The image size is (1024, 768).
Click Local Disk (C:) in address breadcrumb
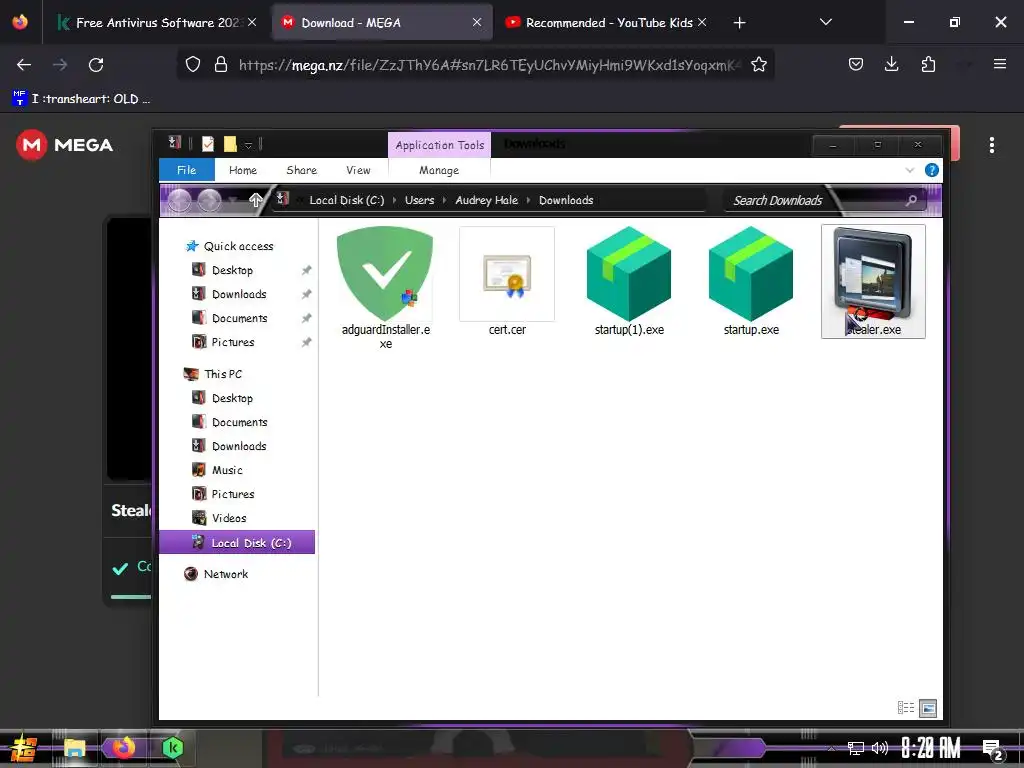point(347,200)
